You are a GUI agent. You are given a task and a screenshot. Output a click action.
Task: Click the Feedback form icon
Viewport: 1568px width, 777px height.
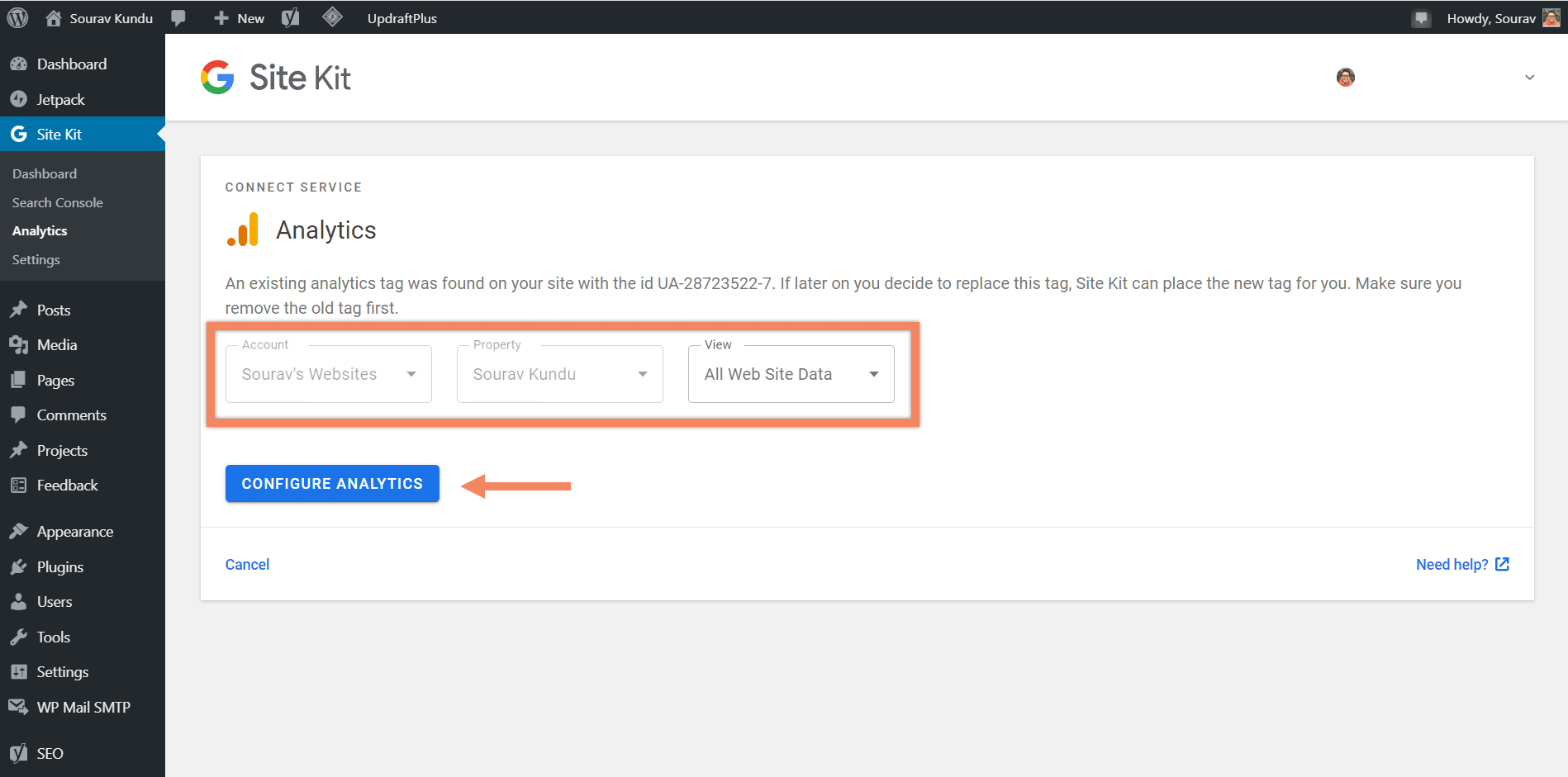[18, 486]
